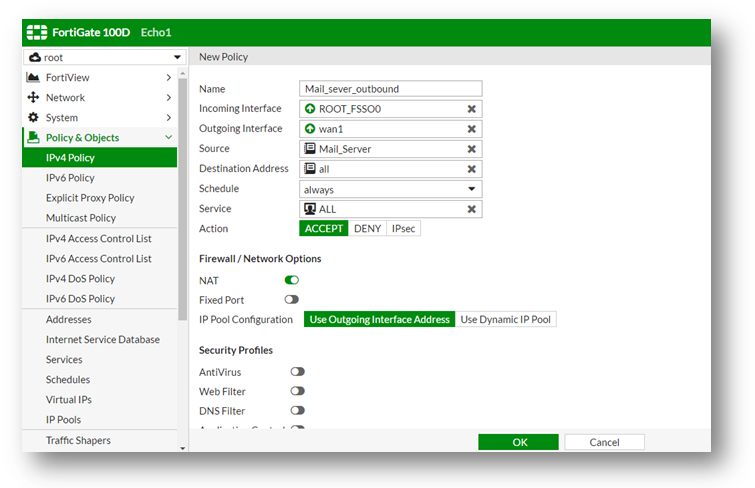This screenshot has width=755, height=488.
Task: Click the sidebar vertical scrollbar thumb
Action: pyautogui.click(x=182, y=199)
